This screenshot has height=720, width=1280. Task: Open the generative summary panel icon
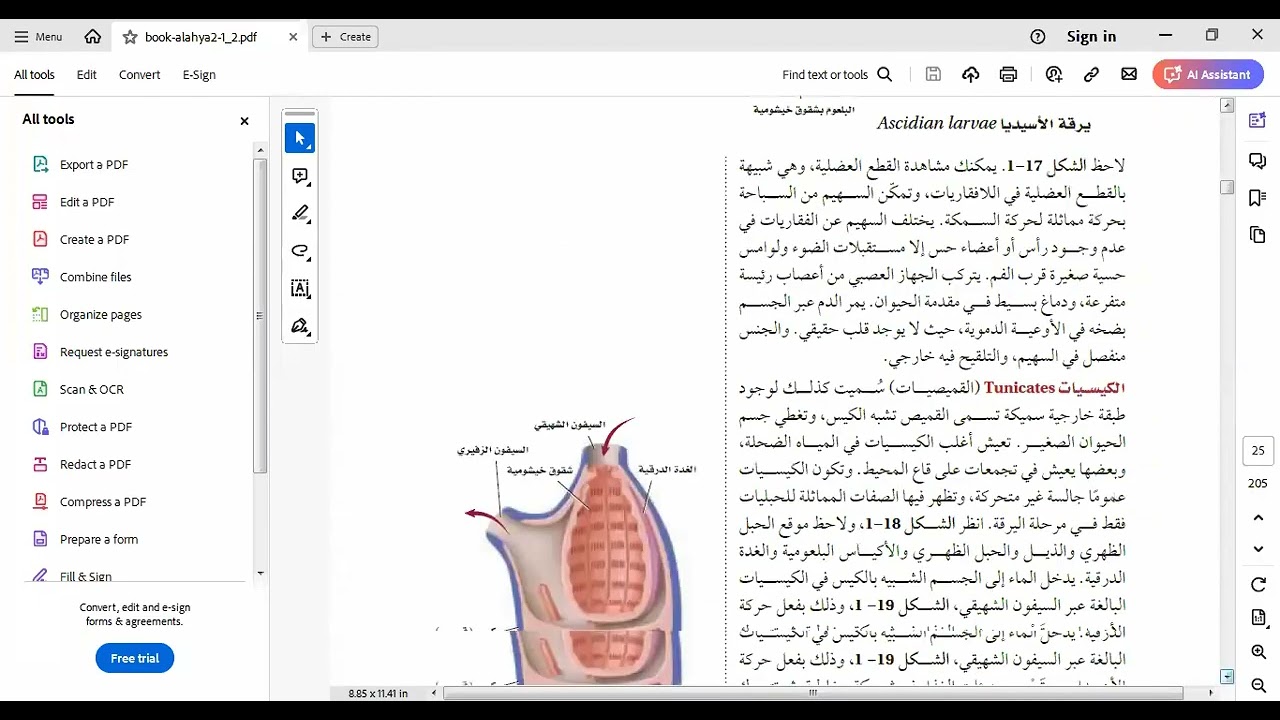(x=1258, y=121)
